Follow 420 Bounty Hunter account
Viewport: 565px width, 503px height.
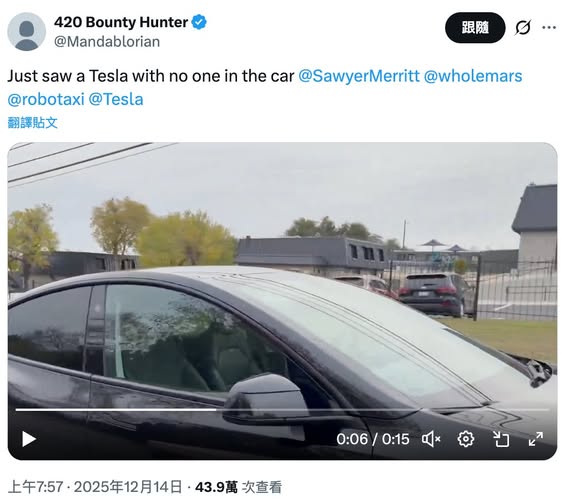tap(475, 27)
